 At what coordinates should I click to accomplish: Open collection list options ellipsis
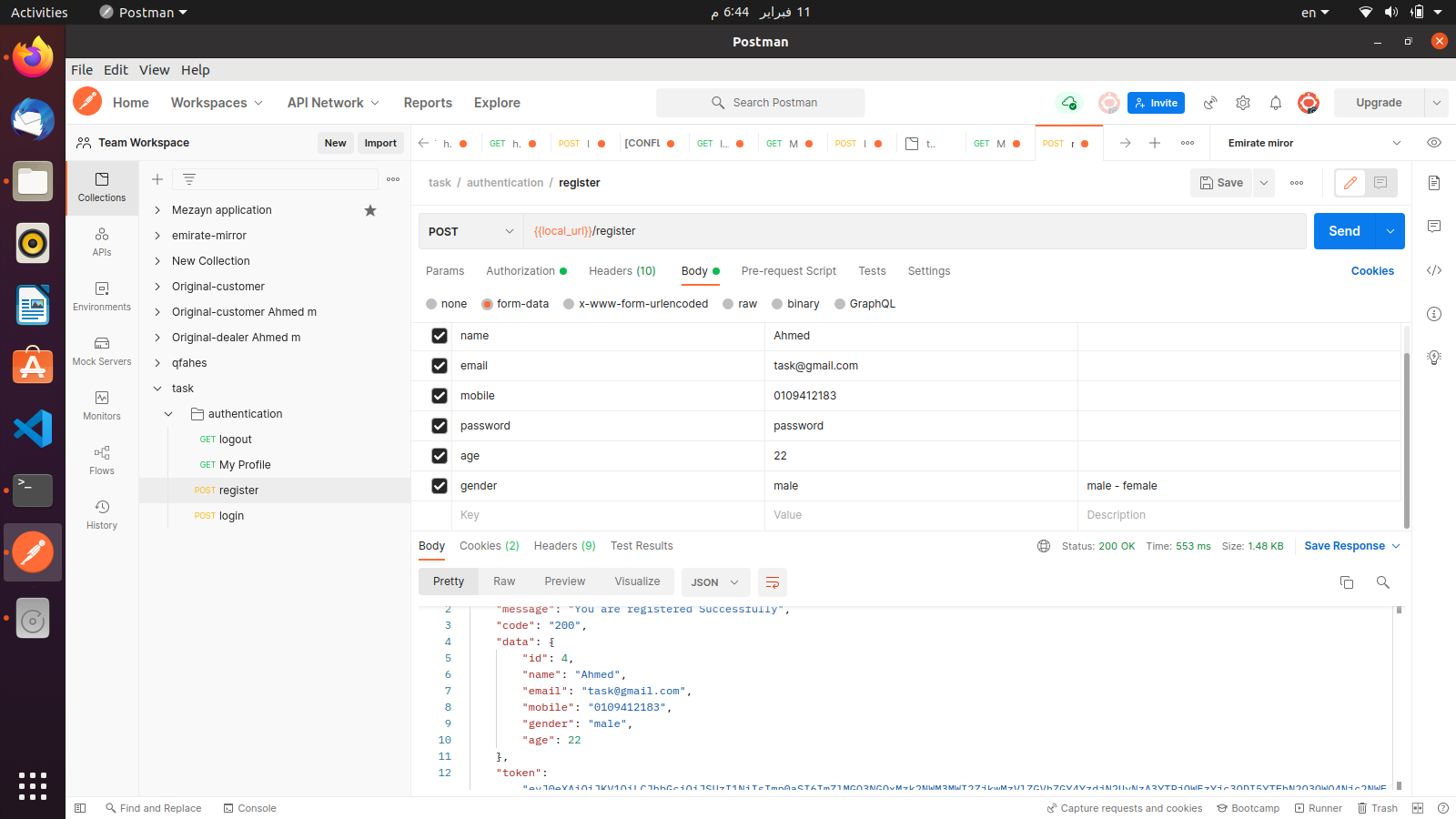[x=393, y=179]
